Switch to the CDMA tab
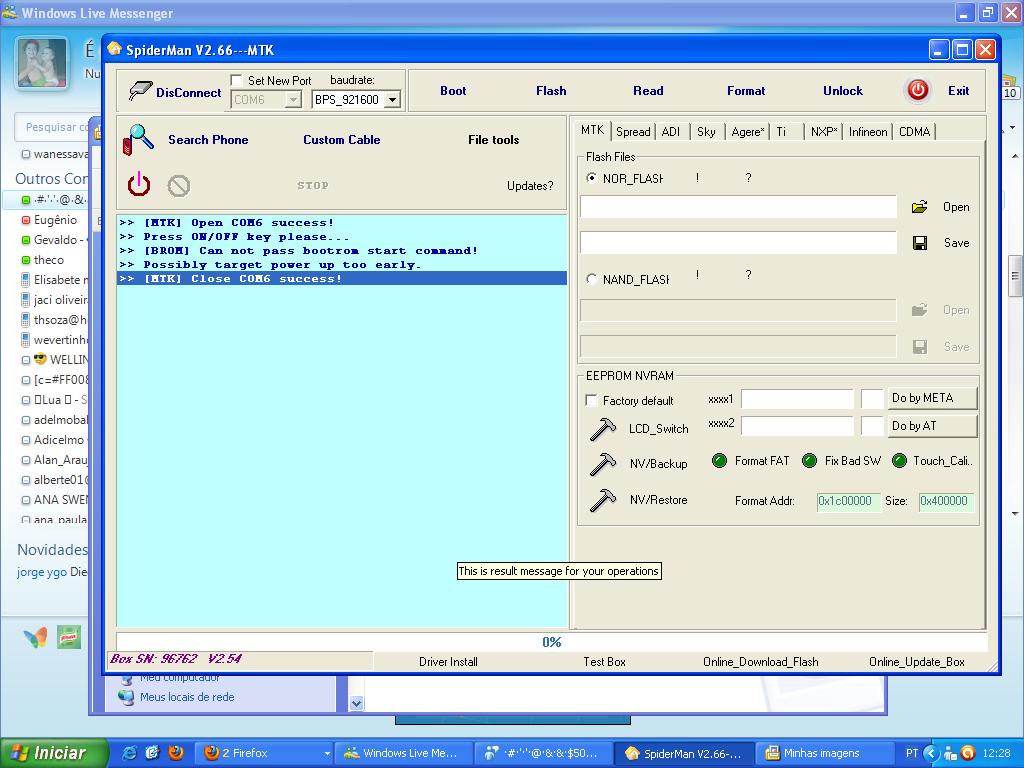Viewport: 1024px width, 768px height. click(x=914, y=132)
